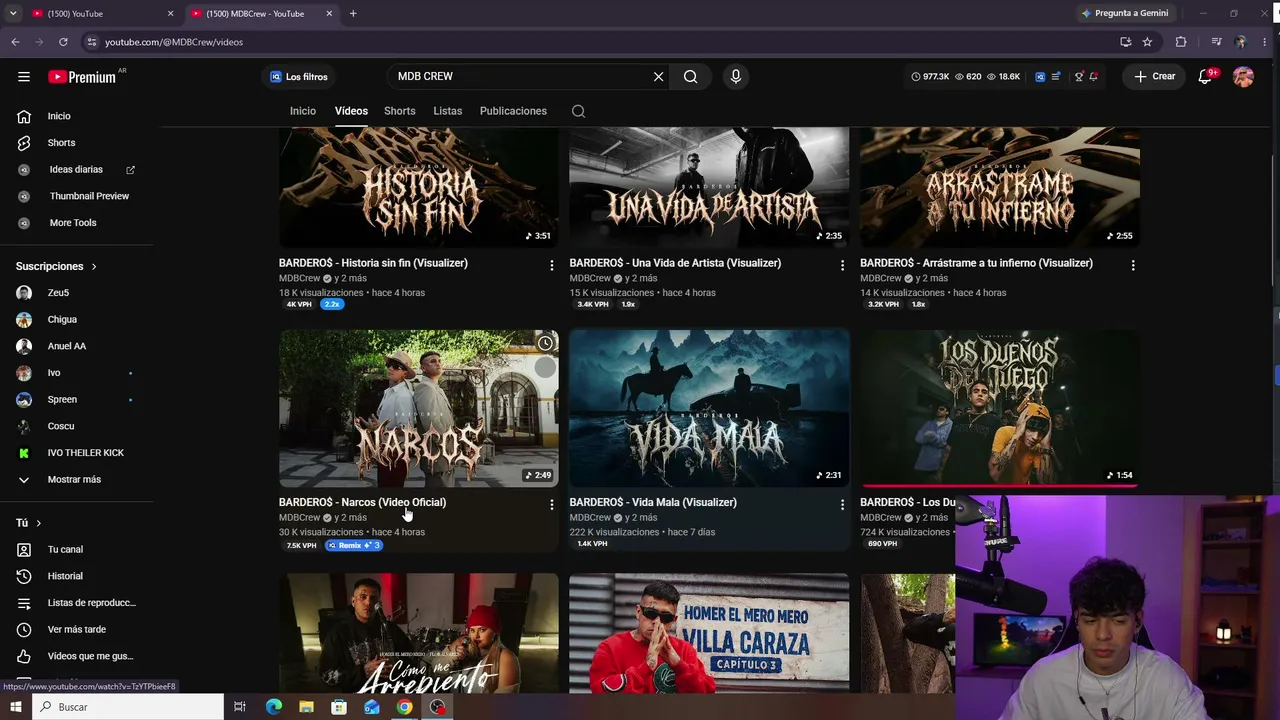The image size is (1280, 720).
Task: Open the Los filtros button
Action: [x=299, y=77]
